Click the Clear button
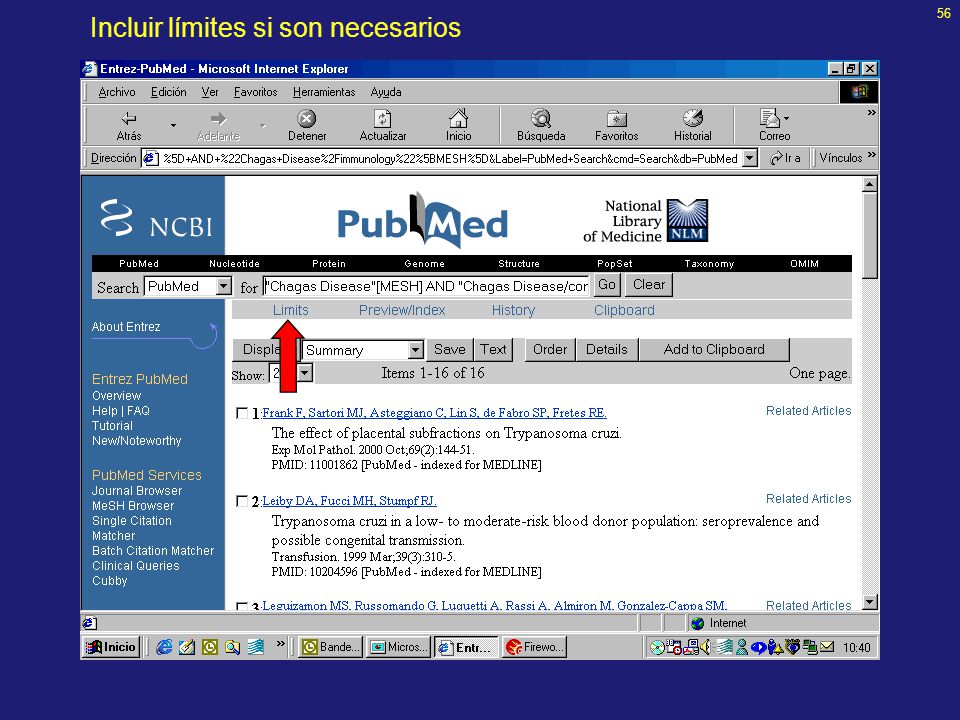 649,285
